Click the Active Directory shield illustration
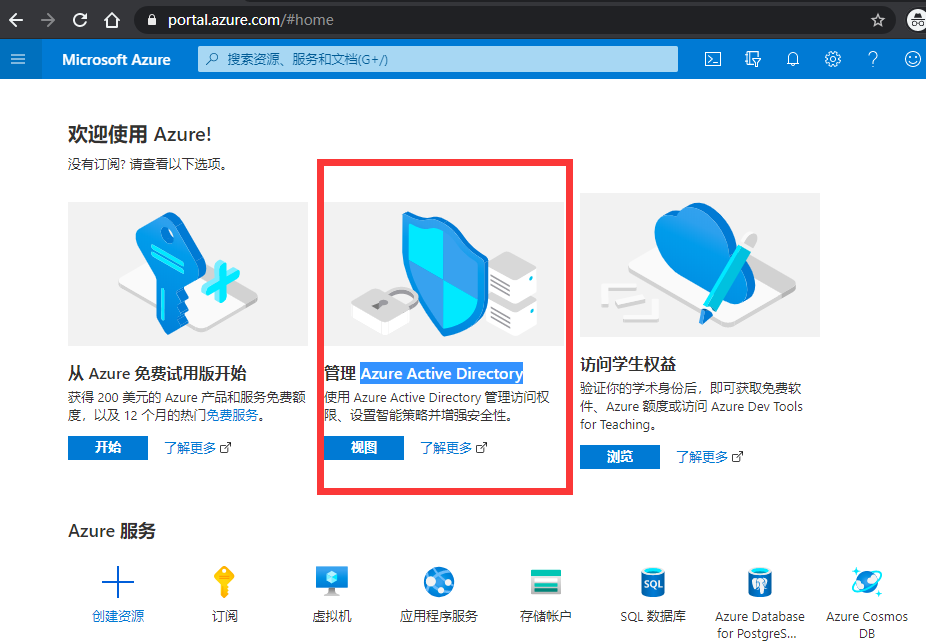Viewport: 926px width, 644px height. pyautogui.click(x=444, y=274)
